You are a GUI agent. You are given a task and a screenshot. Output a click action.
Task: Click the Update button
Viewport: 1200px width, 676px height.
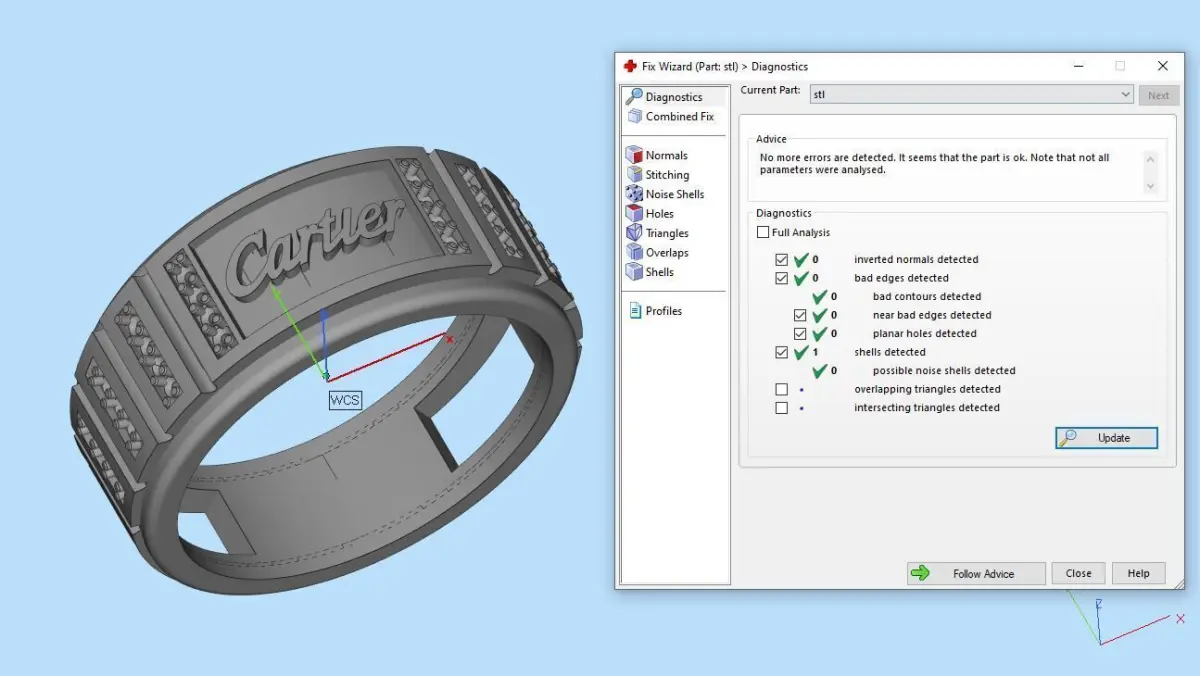(x=1106, y=438)
